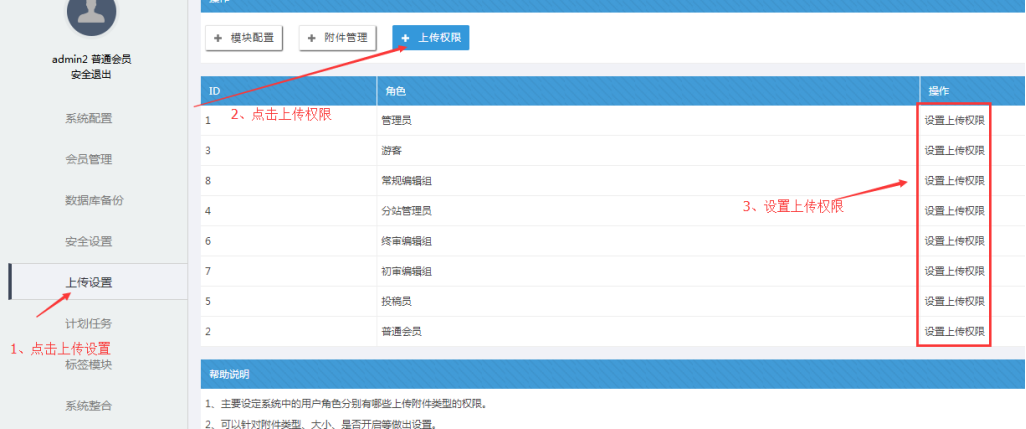Click 安全退出 to log out
1026x429 pixels.
click(91, 75)
